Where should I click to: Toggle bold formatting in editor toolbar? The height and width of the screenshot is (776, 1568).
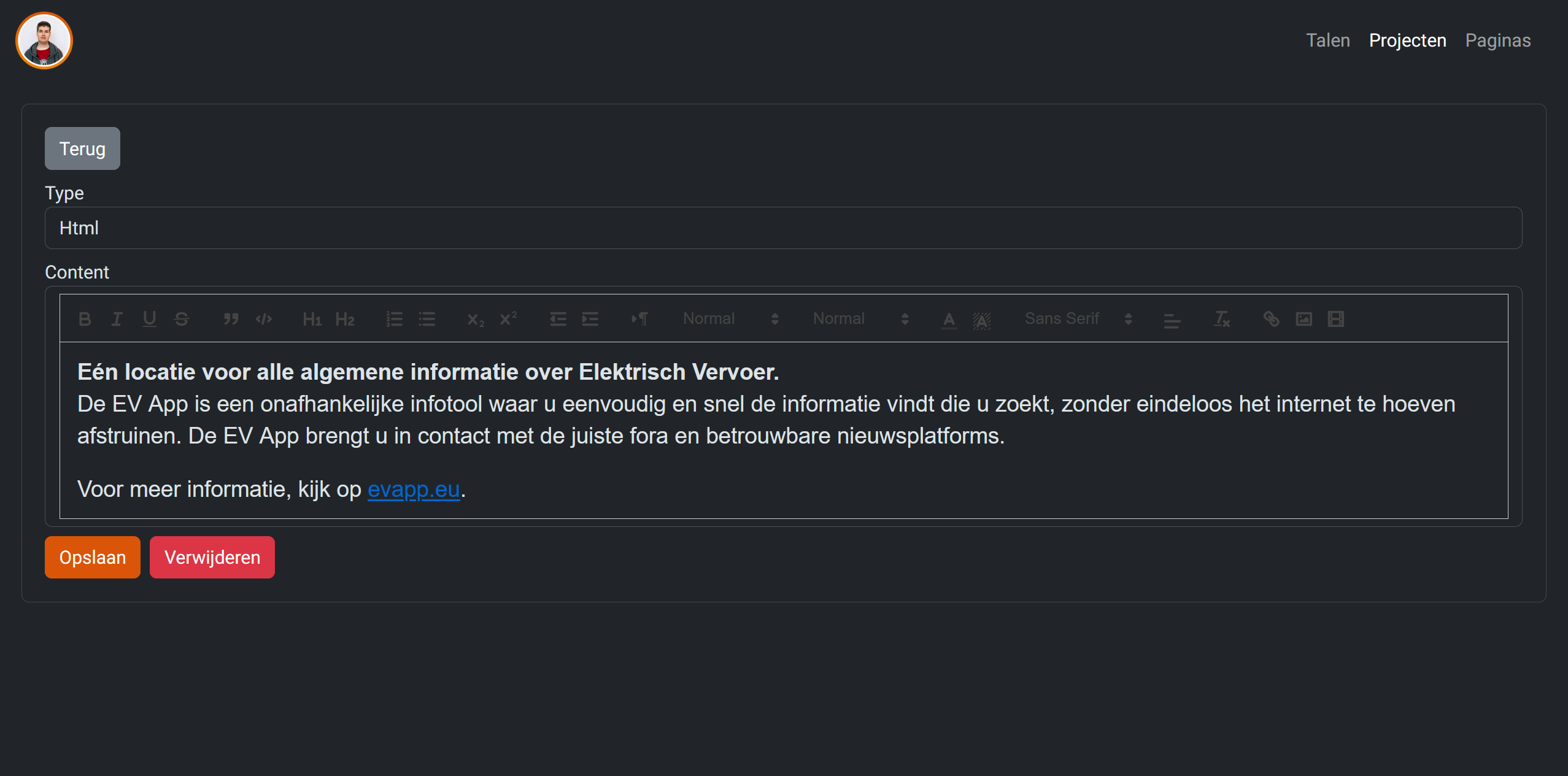pyautogui.click(x=85, y=319)
